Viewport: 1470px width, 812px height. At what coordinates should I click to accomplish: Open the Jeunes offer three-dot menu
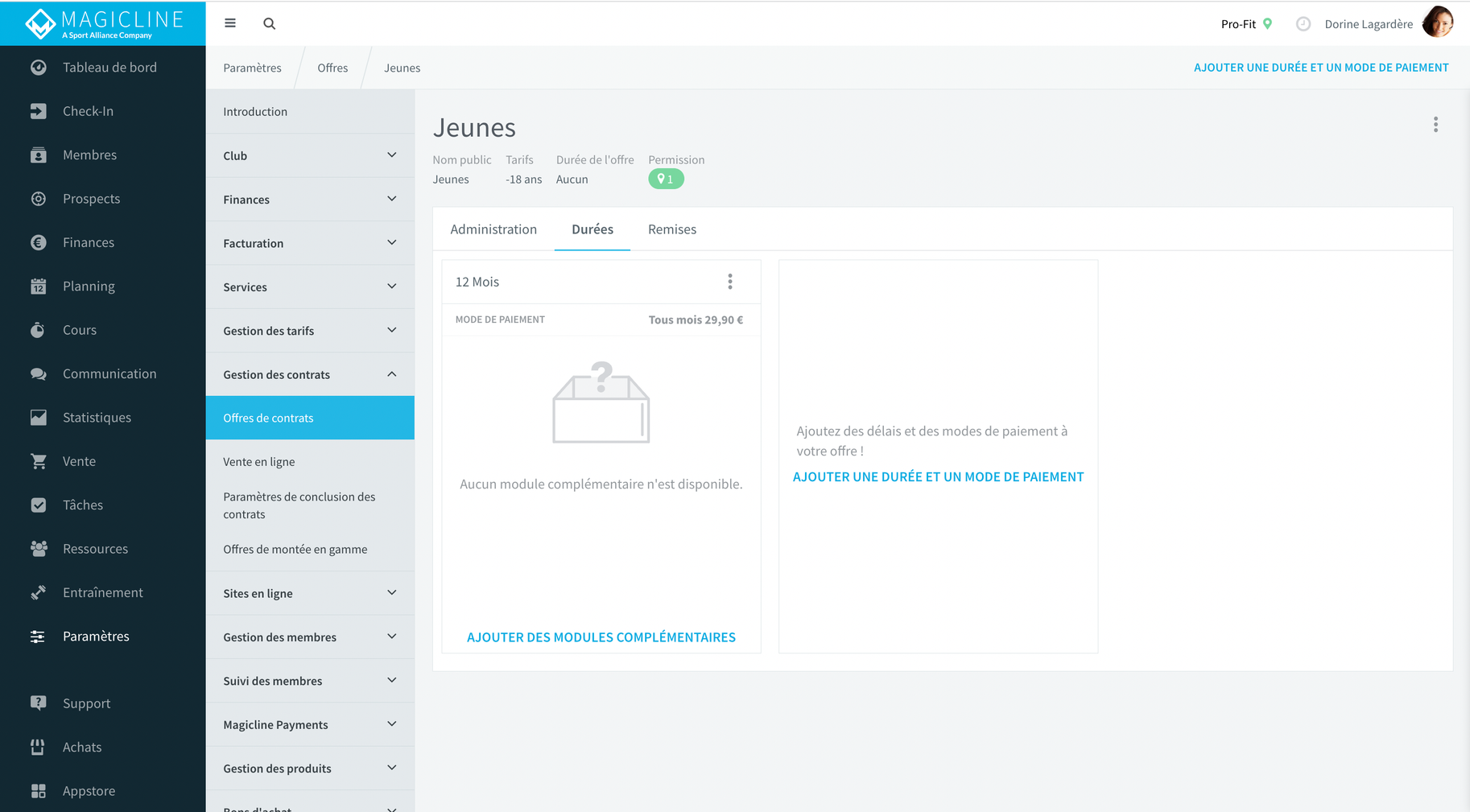coord(1435,125)
